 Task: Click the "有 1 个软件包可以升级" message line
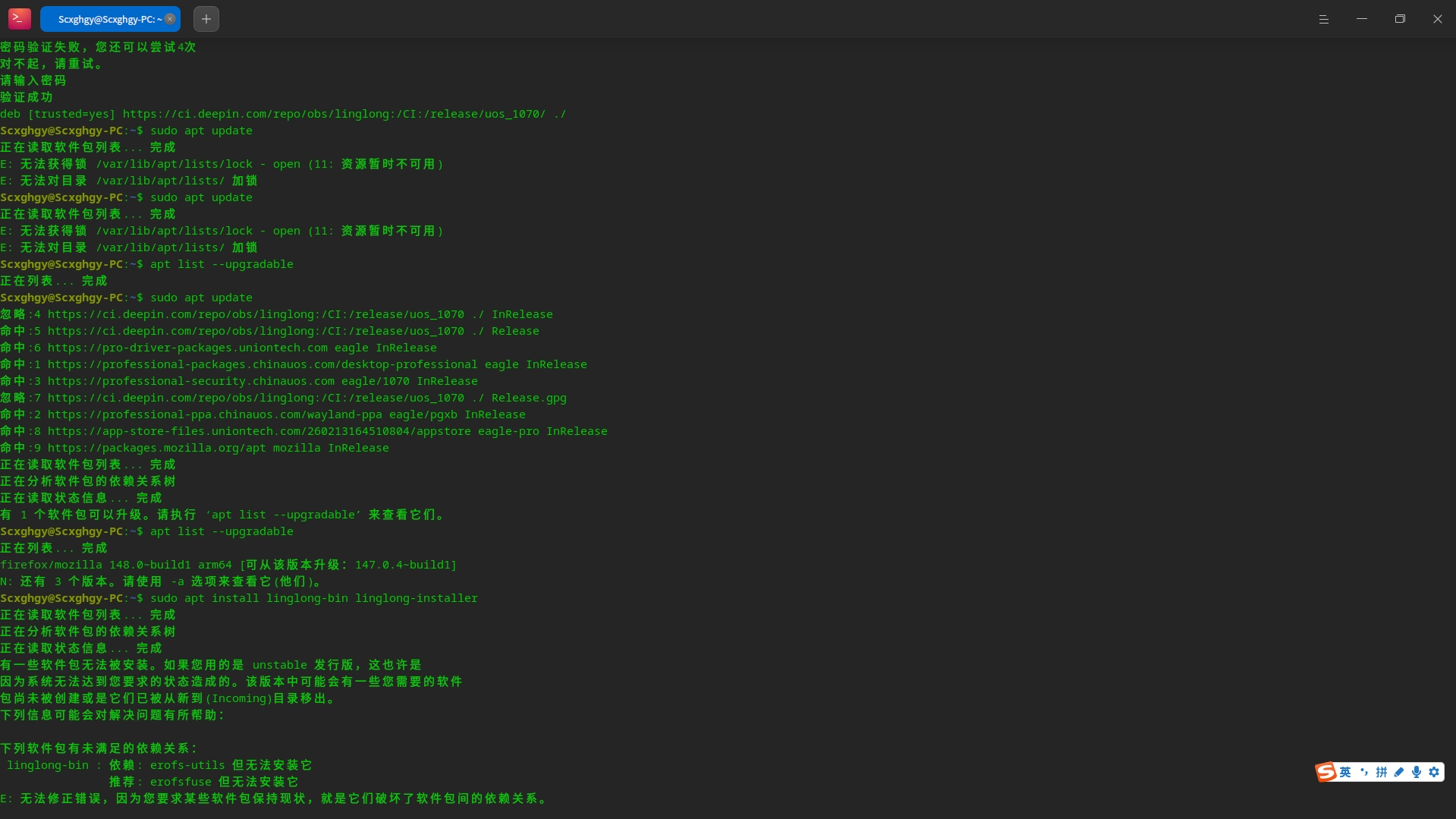[223, 515]
